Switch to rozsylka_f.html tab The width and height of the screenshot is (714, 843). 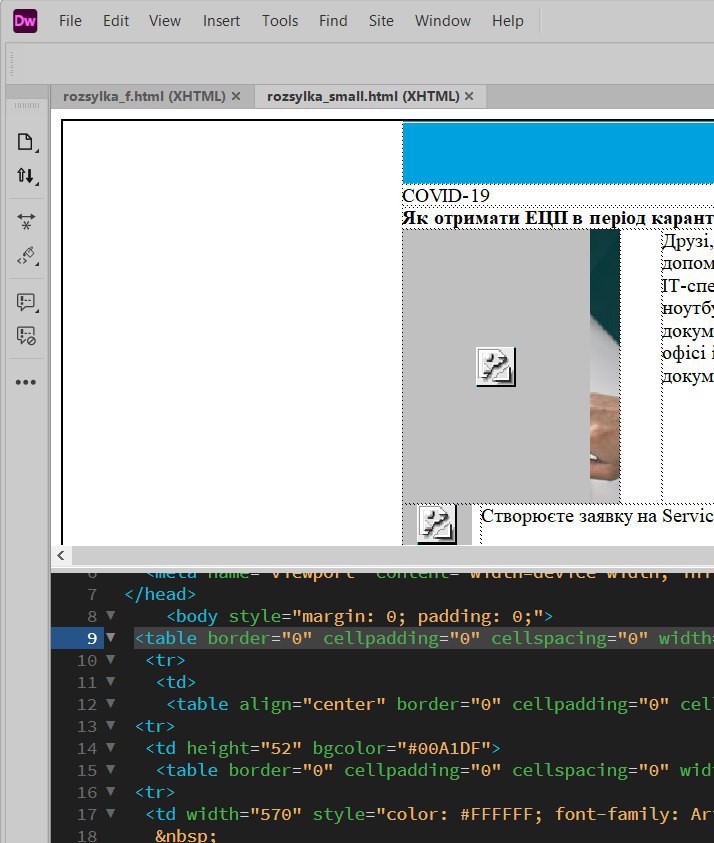[x=144, y=96]
